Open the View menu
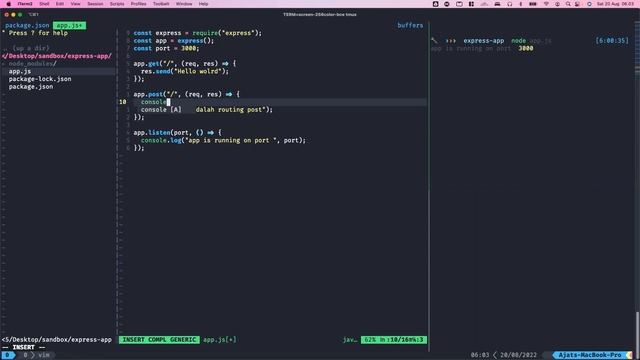The image size is (640, 360). (x=76, y=4)
